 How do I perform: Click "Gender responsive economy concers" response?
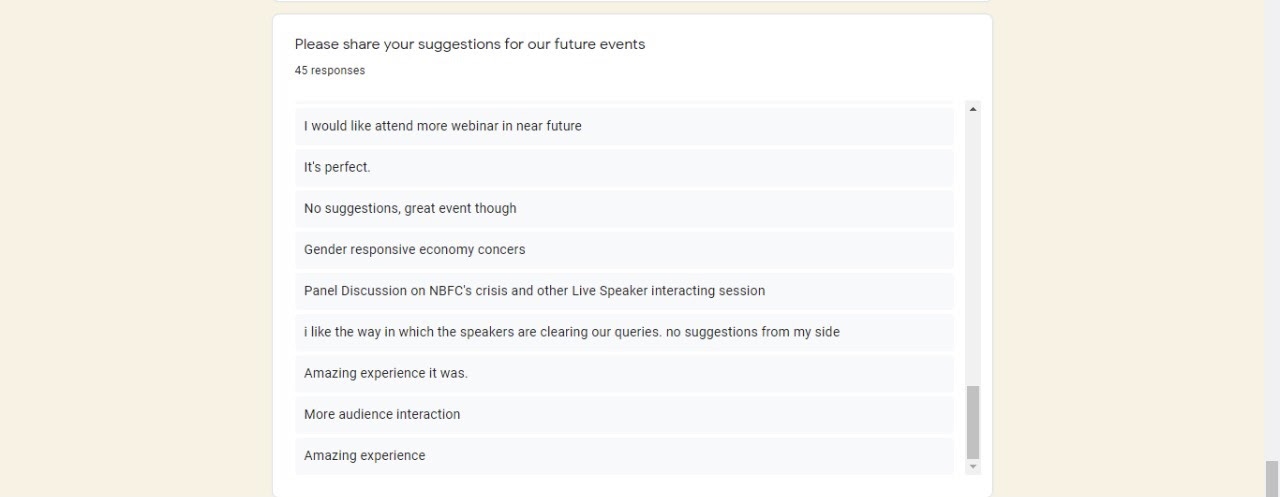coord(414,249)
